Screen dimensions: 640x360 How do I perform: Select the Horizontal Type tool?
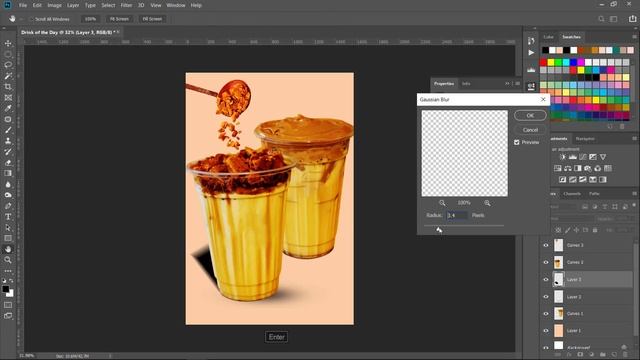pyautogui.click(x=8, y=217)
